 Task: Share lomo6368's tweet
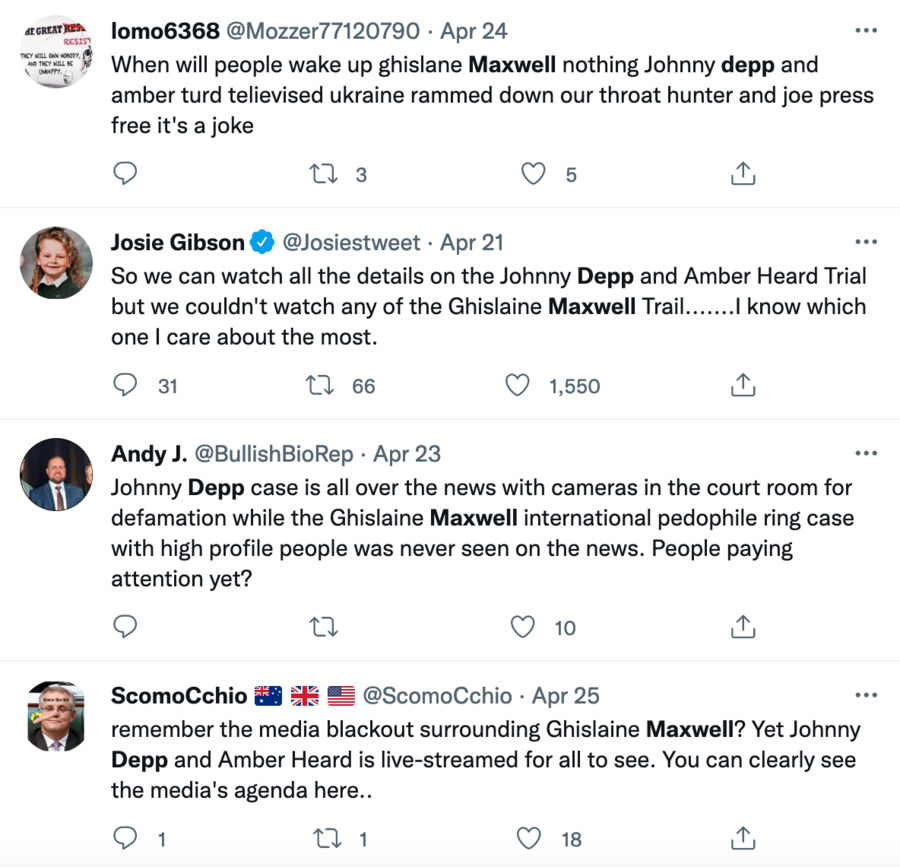pyautogui.click(x=742, y=174)
